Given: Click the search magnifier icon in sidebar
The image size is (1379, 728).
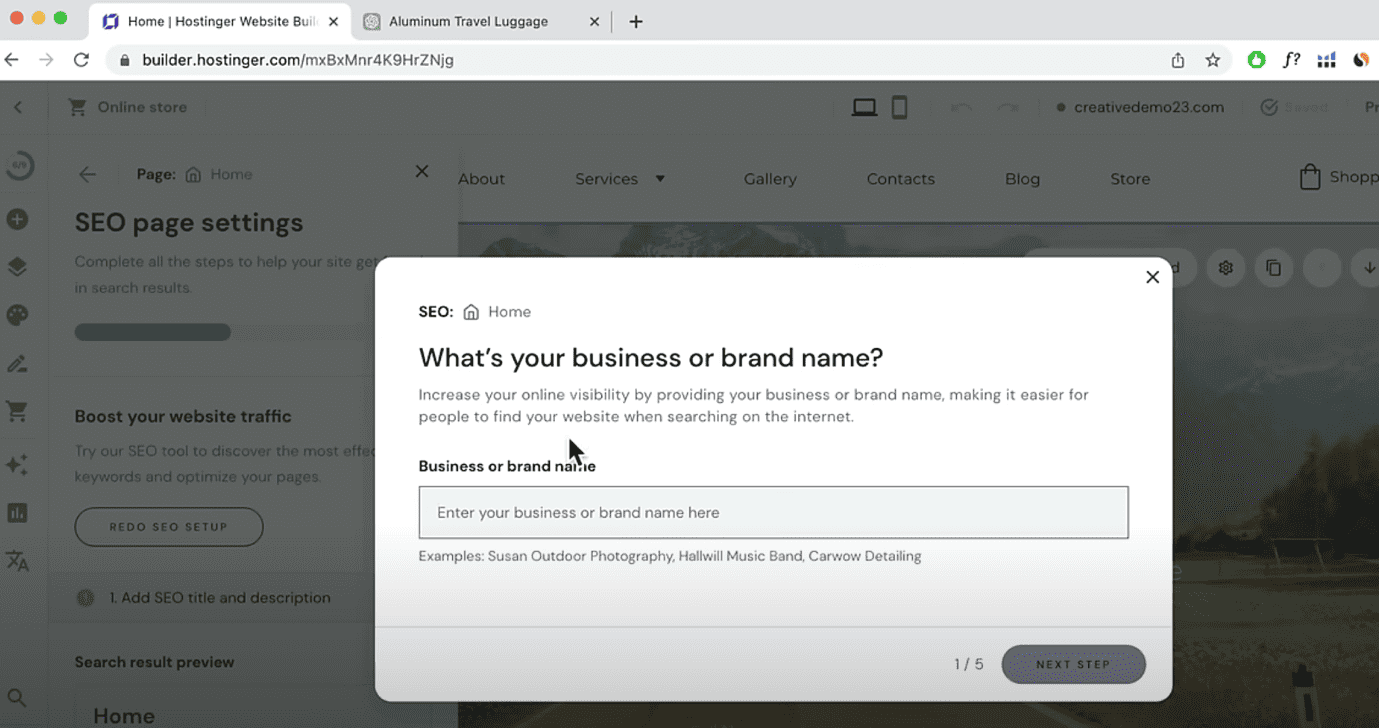Looking at the screenshot, I should 18,698.
